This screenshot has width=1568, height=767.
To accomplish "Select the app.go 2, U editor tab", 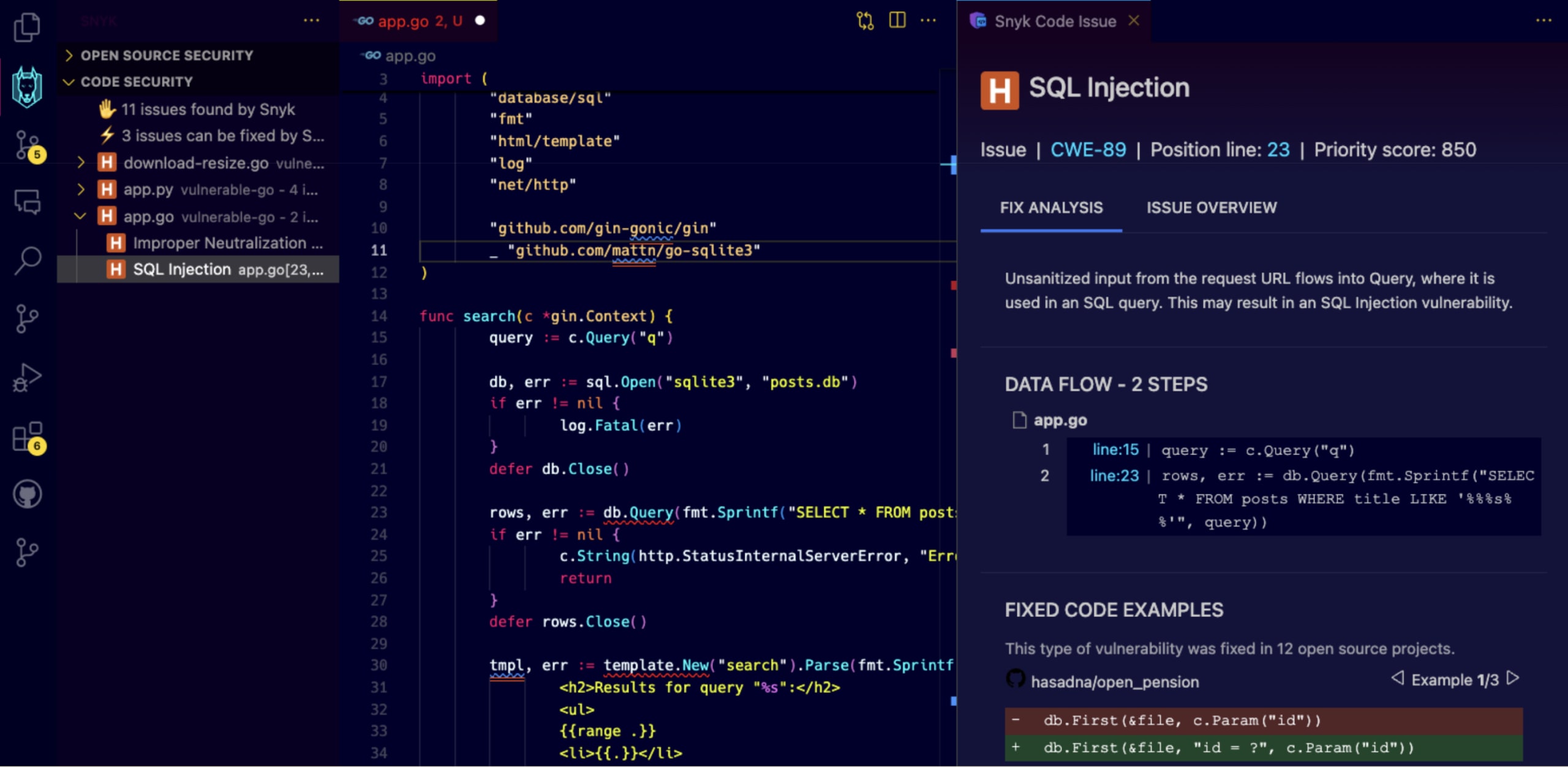I will coord(418,21).
